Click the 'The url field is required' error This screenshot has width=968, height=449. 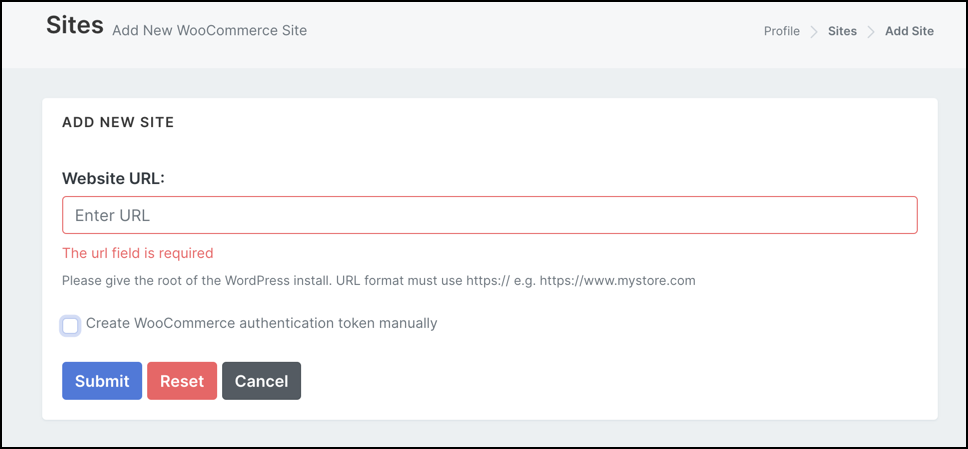137,253
